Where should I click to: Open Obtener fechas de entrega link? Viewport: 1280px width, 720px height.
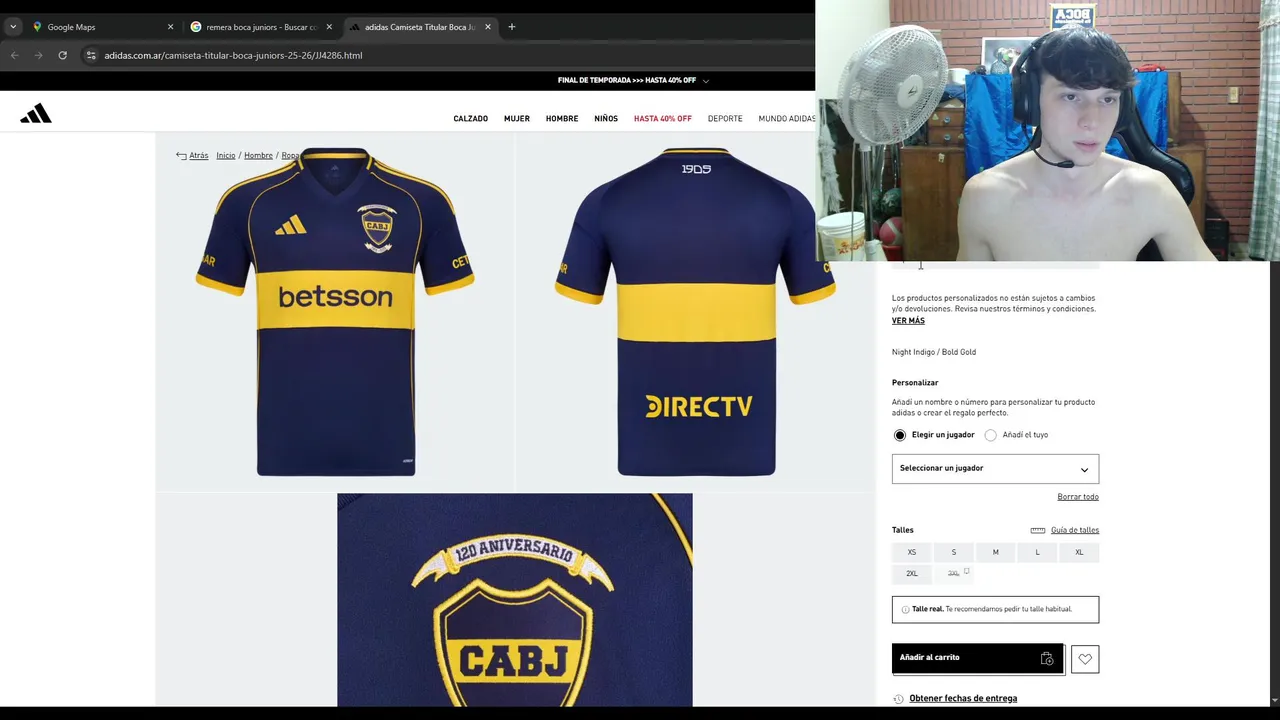click(x=963, y=699)
